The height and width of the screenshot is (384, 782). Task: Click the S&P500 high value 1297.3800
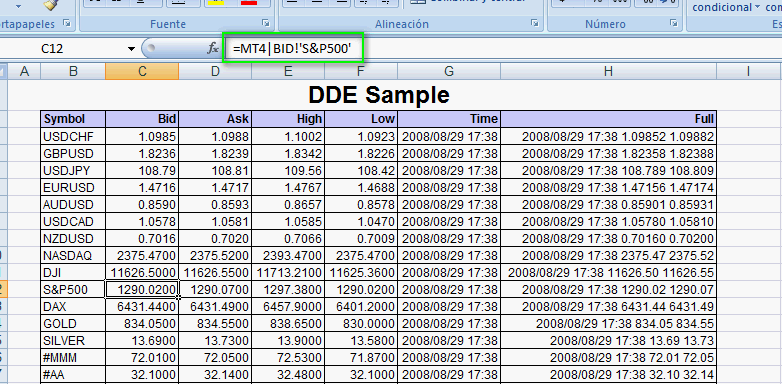pyautogui.click(x=288, y=290)
